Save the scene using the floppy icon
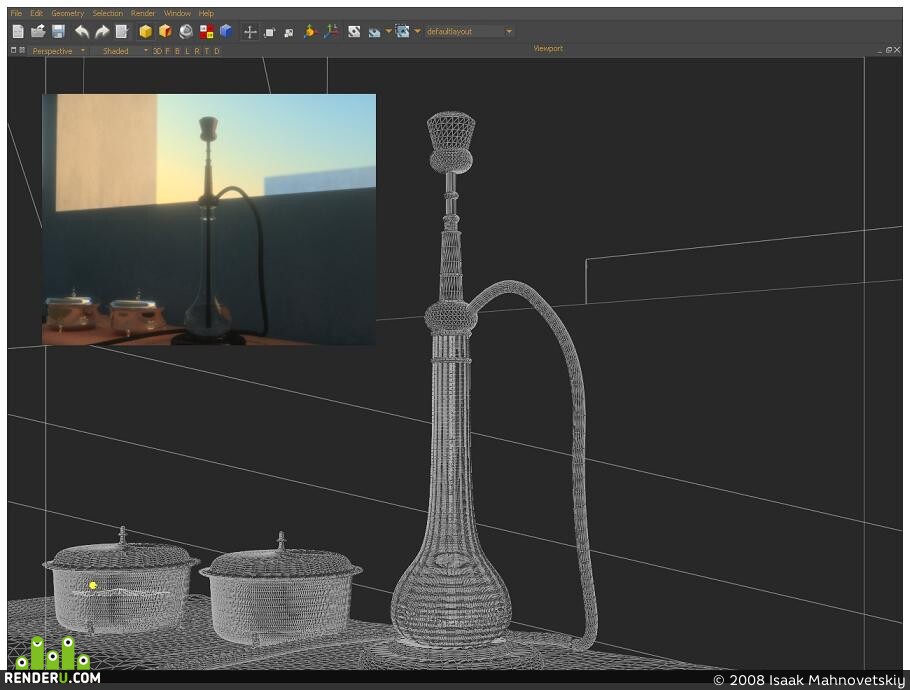 point(59,31)
